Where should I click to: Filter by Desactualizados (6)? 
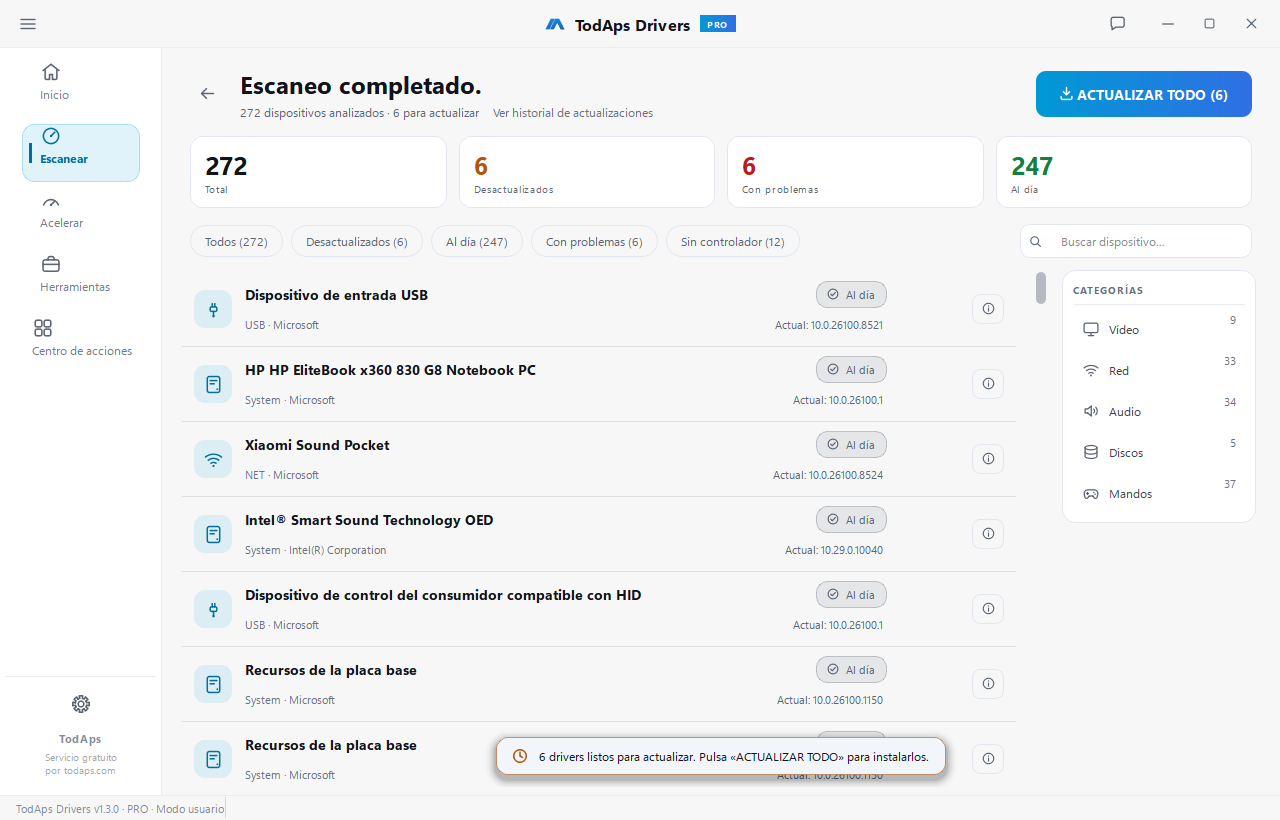[x=357, y=242]
